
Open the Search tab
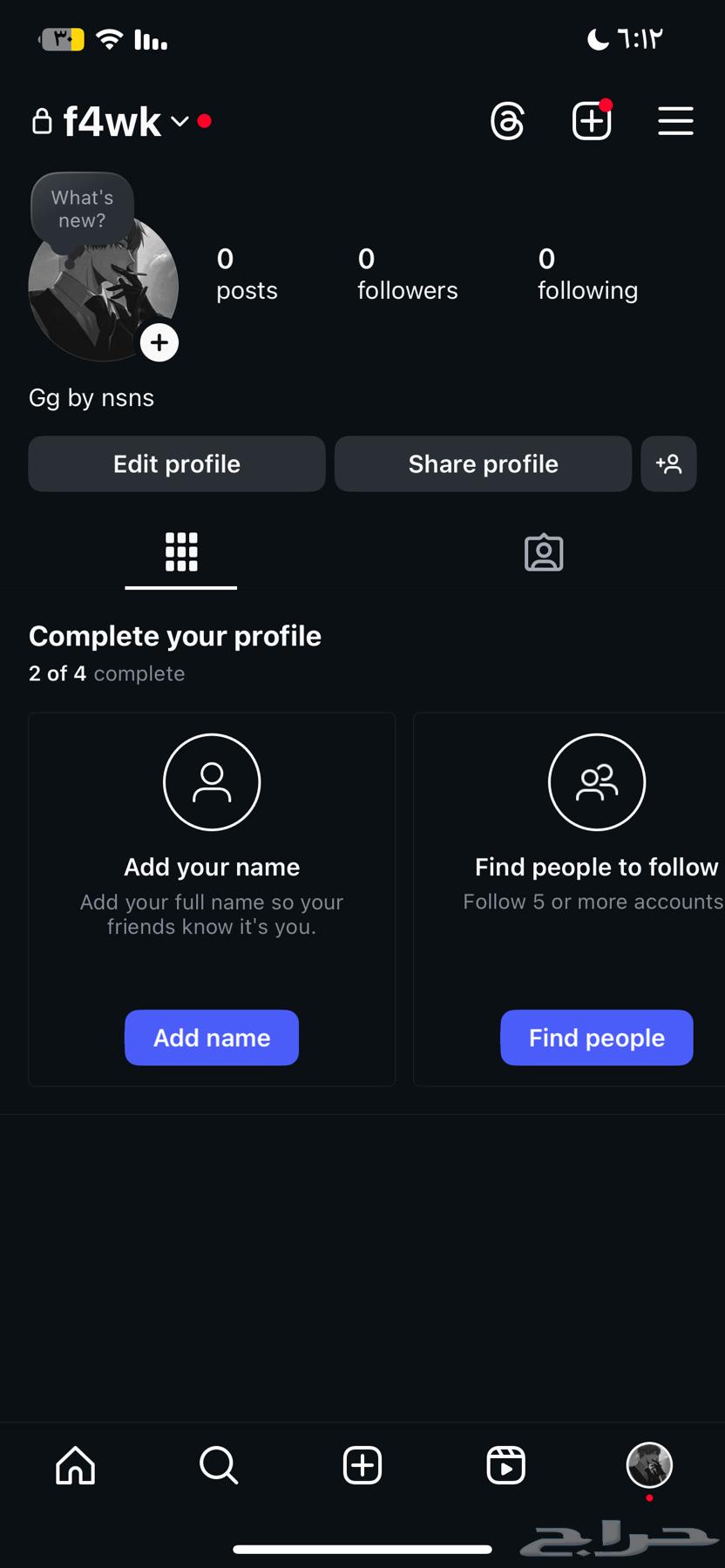click(219, 1464)
